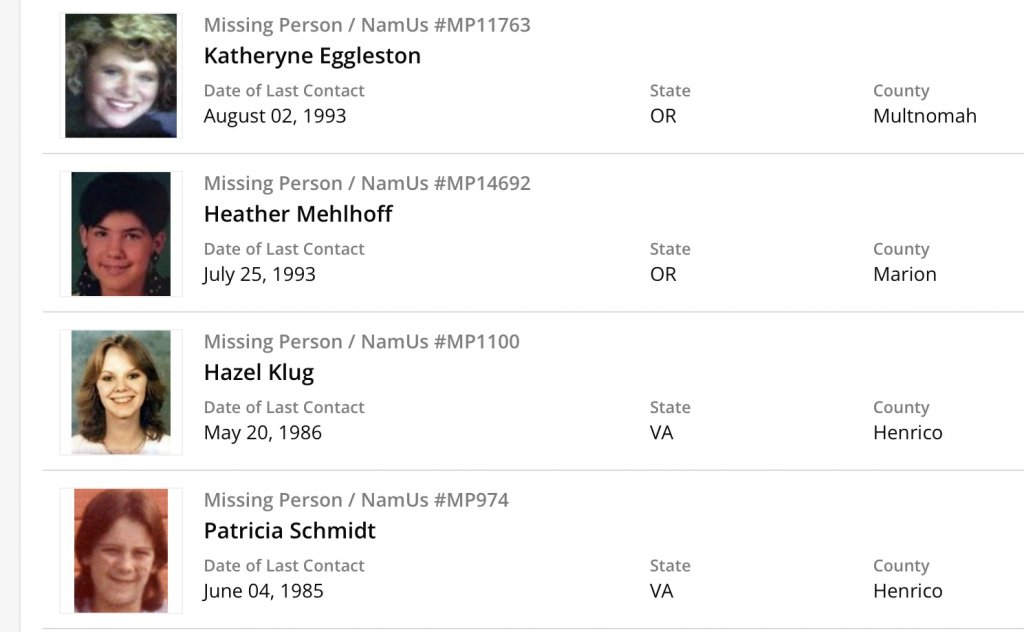Click Henrico county in Patricia Schmidt's row

[908, 591]
